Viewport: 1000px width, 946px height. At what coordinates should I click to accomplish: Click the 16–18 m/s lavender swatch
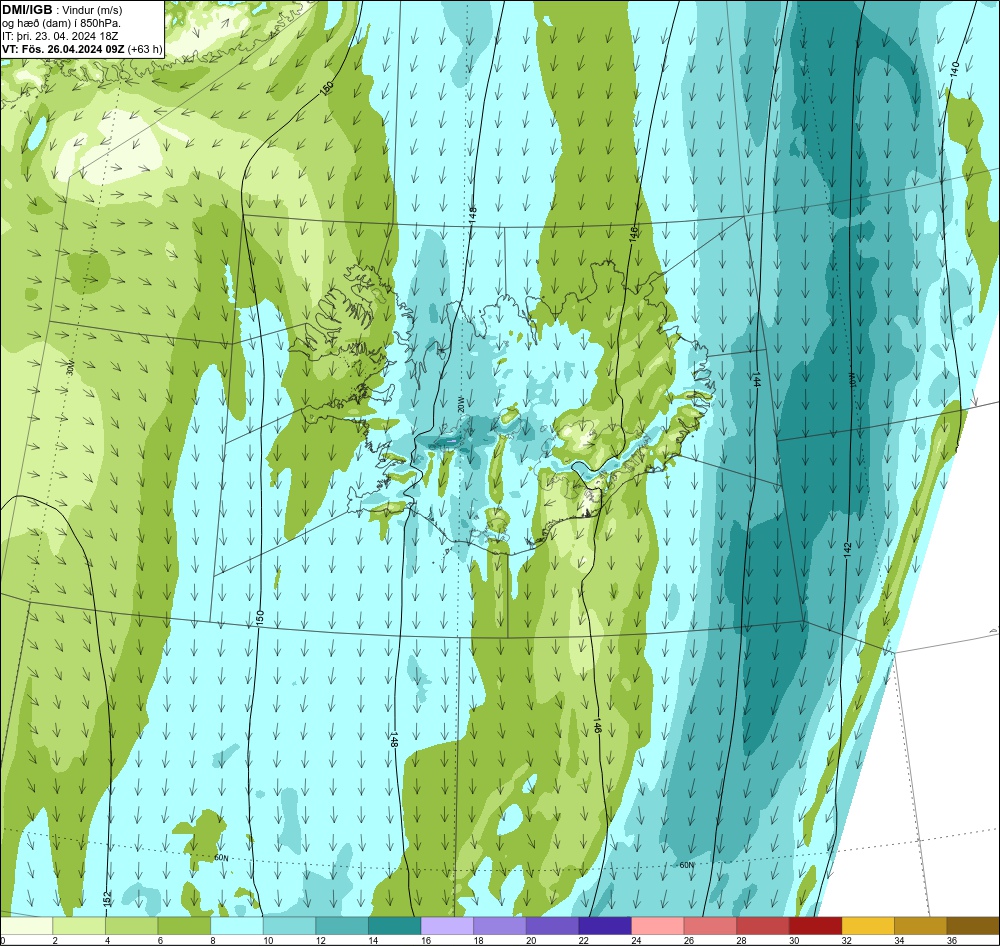coord(448,926)
